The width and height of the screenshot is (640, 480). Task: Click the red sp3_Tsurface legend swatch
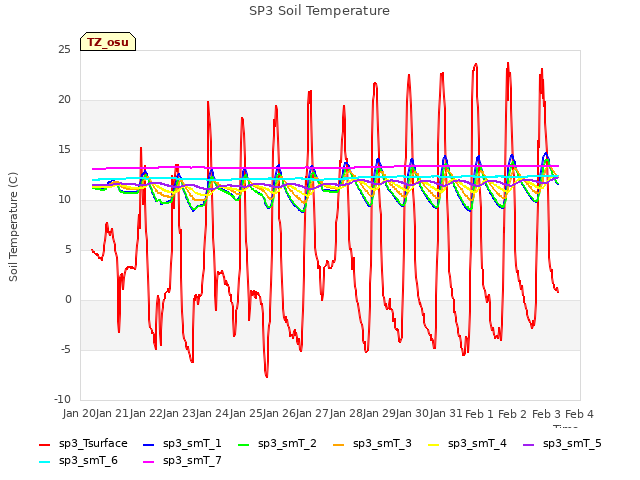[44, 444]
